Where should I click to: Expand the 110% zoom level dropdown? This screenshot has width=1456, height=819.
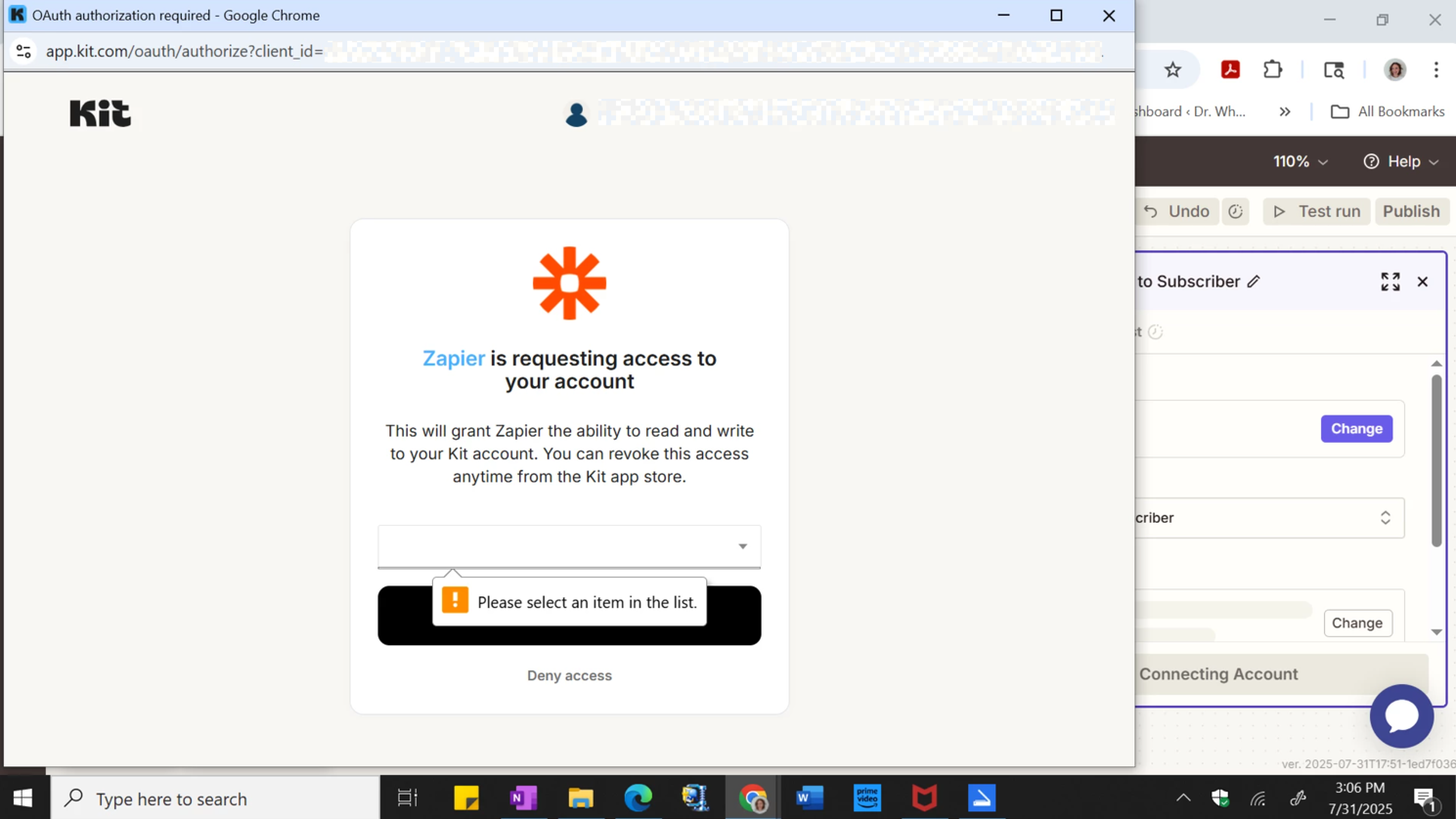1300,161
